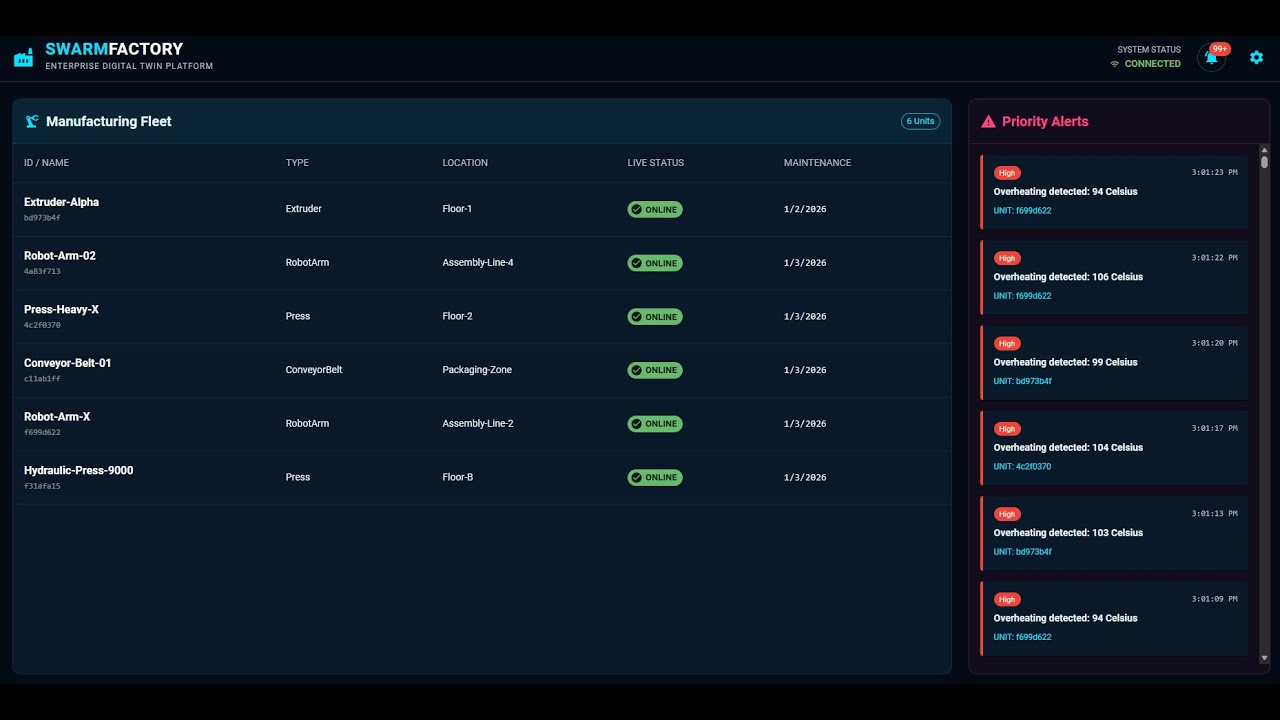The width and height of the screenshot is (1280, 720).
Task: Select the Press-Heavy-X unit name
Action: click(x=61, y=310)
